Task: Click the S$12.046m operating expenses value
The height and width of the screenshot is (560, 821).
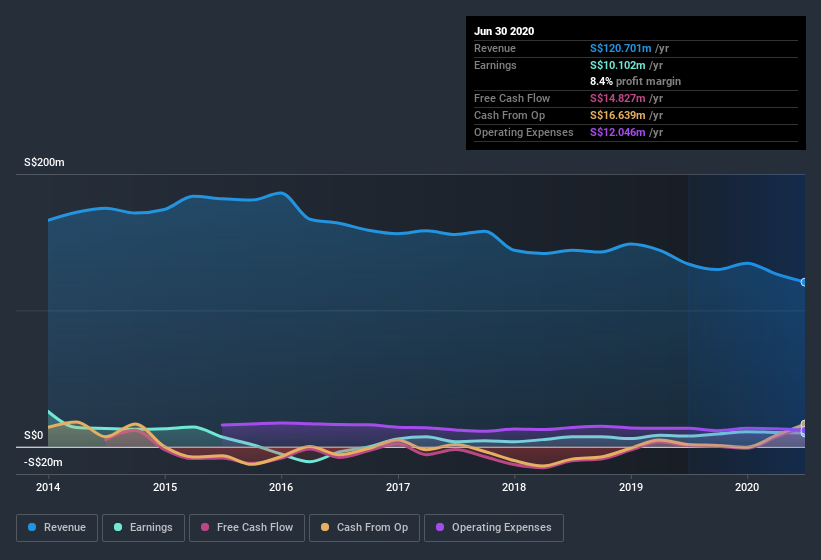Action: (617, 132)
